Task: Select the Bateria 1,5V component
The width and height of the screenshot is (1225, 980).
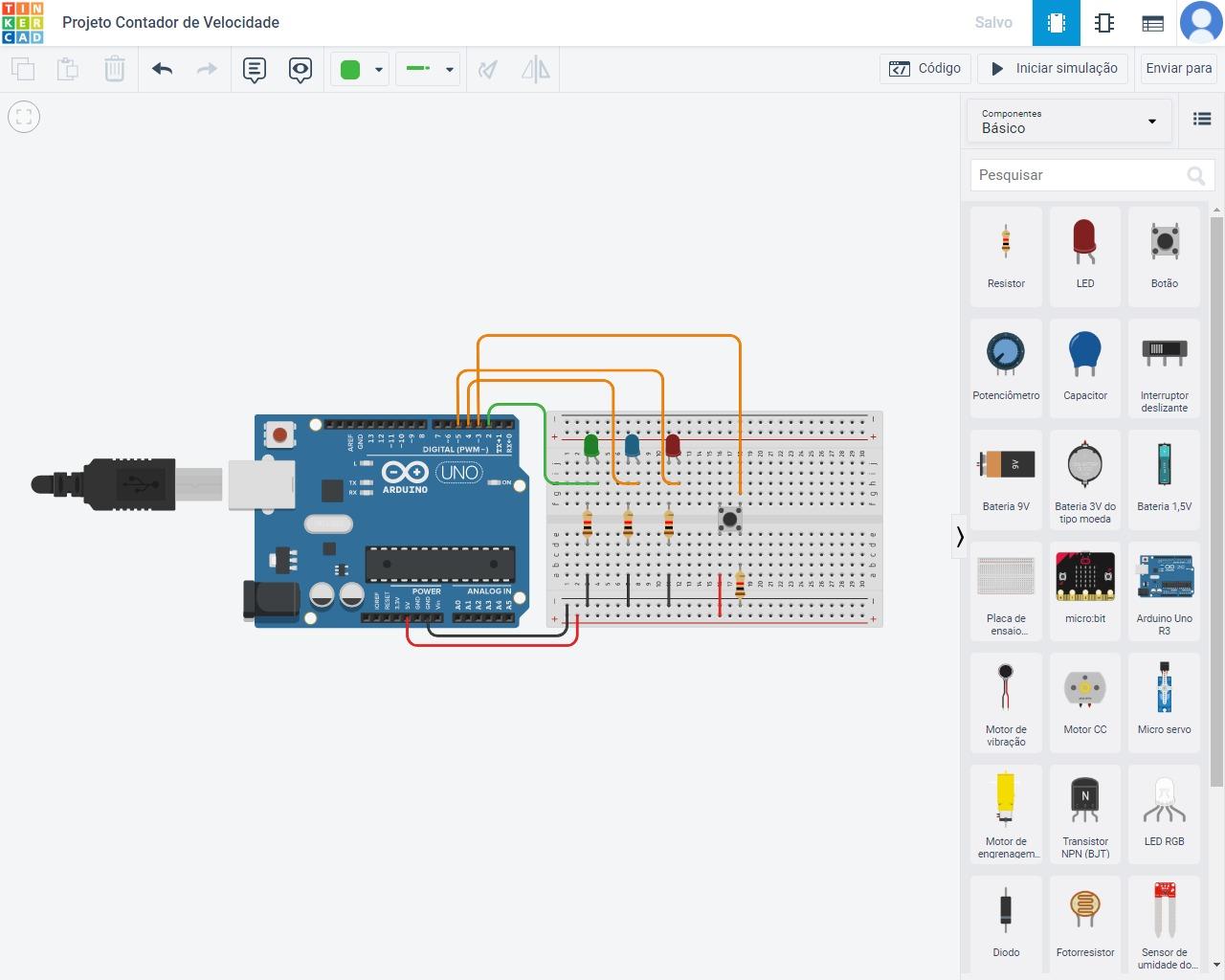Action: coord(1165,479)
